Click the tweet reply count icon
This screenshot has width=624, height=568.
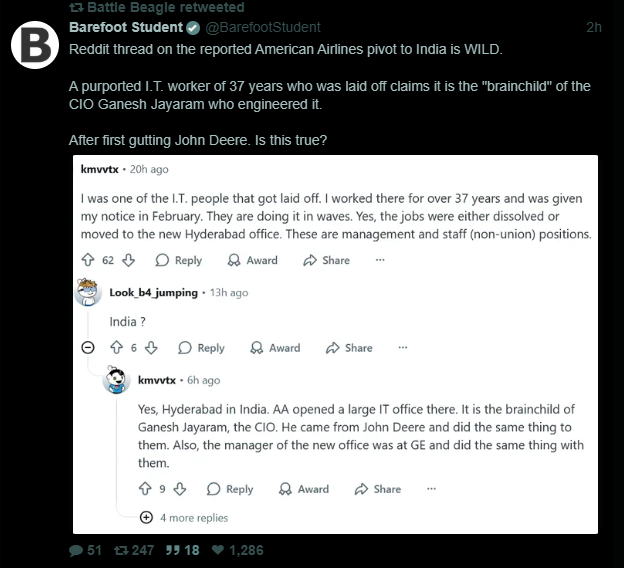(77, 550)
